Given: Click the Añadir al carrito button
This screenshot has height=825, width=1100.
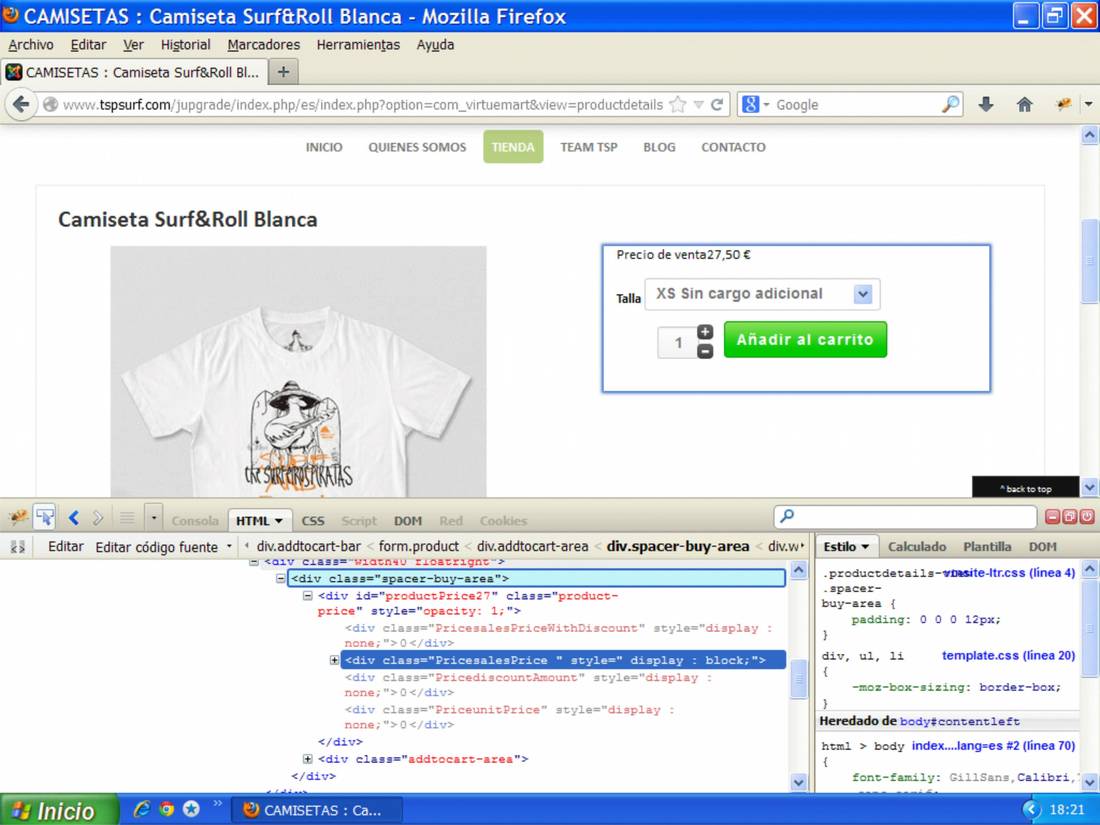Looking at the screenshot, I should (x=805, y=340).
